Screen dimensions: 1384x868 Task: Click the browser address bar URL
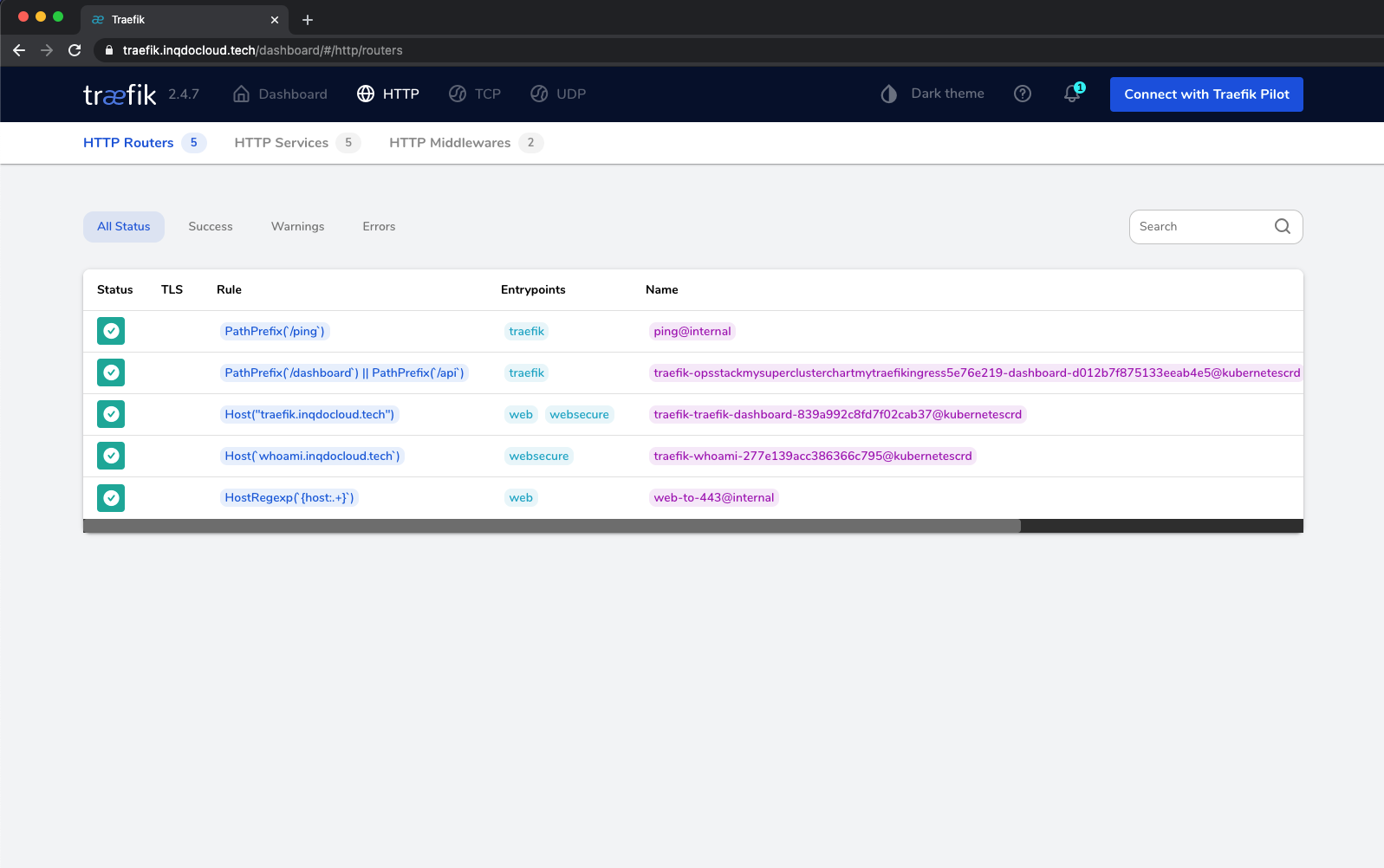(x=263, y=50)
